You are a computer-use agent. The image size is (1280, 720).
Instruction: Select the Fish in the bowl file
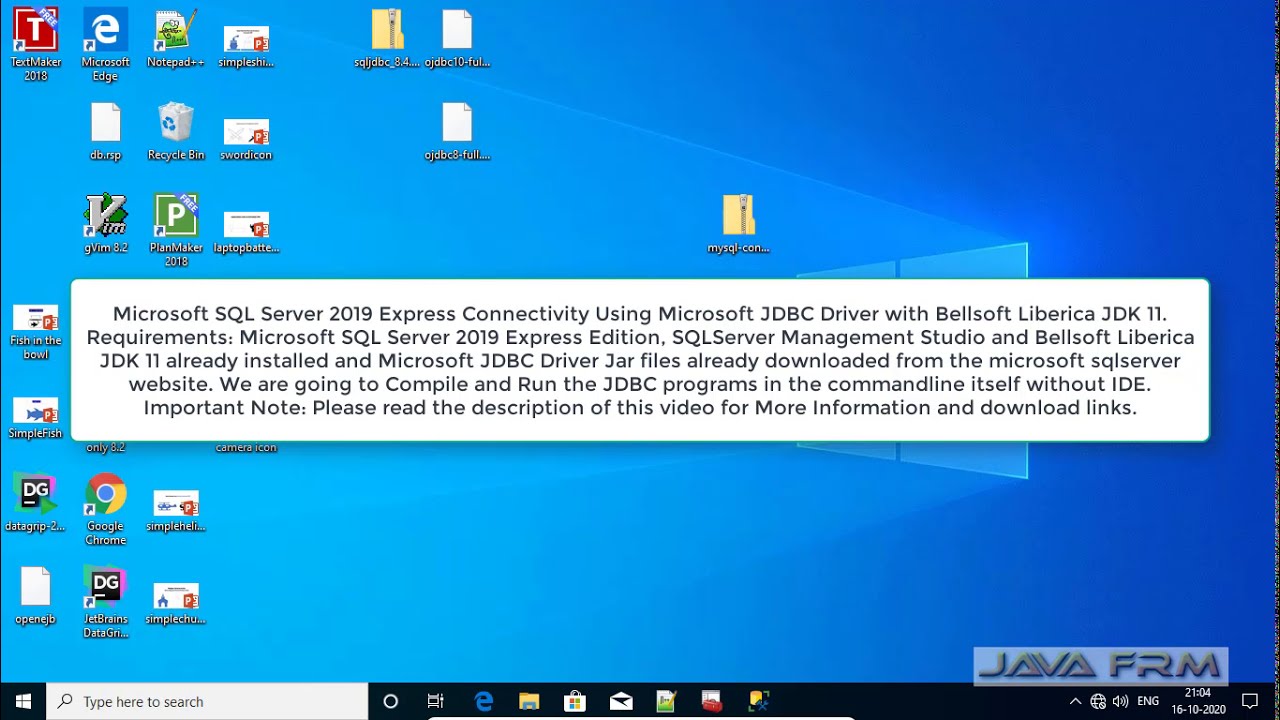point(35,331)
